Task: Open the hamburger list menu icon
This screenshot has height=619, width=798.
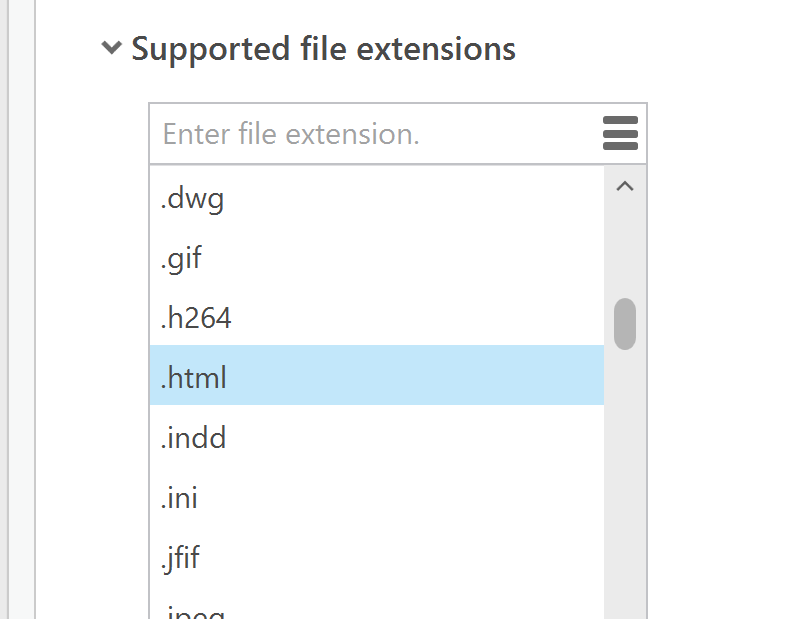Action: tap(621, 134)
